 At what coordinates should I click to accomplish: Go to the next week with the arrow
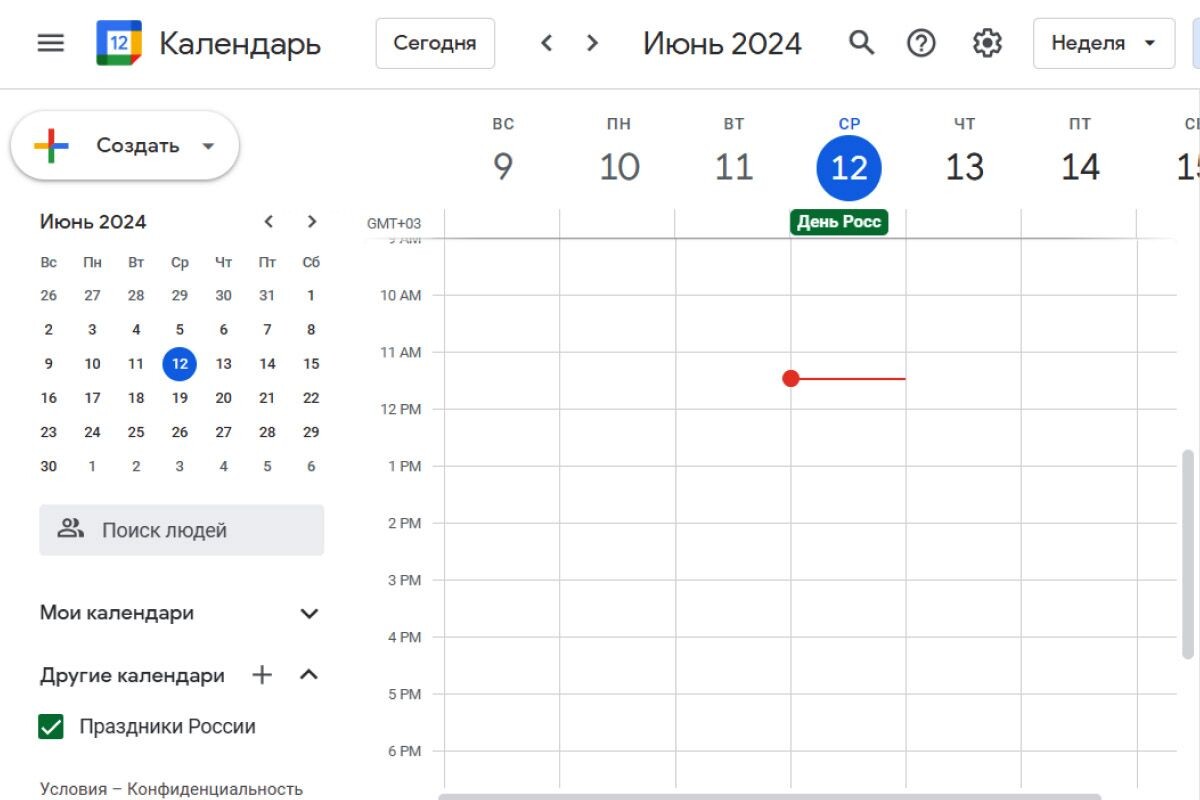click(x=592, y=43)
